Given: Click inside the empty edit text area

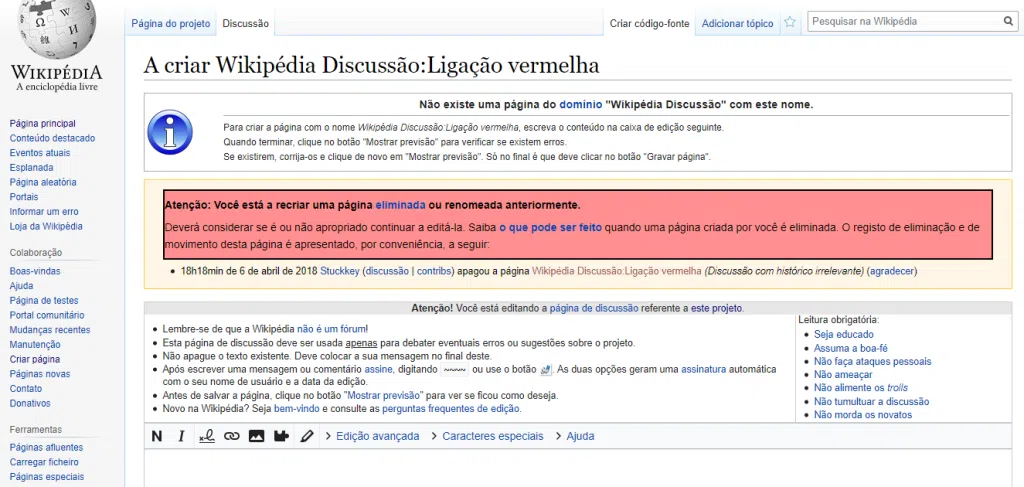Looking at the screenshot, I should (577, 467).
